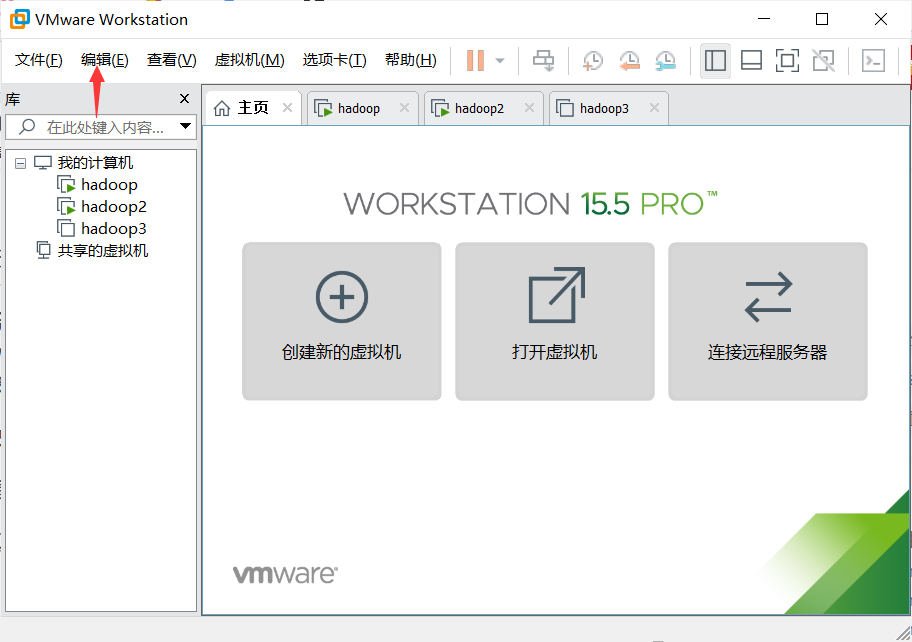The image size is (912, 642).
Task: Click the send Ctrl+Alt+Del toolbar icon
Action: (x=544, y=60)
